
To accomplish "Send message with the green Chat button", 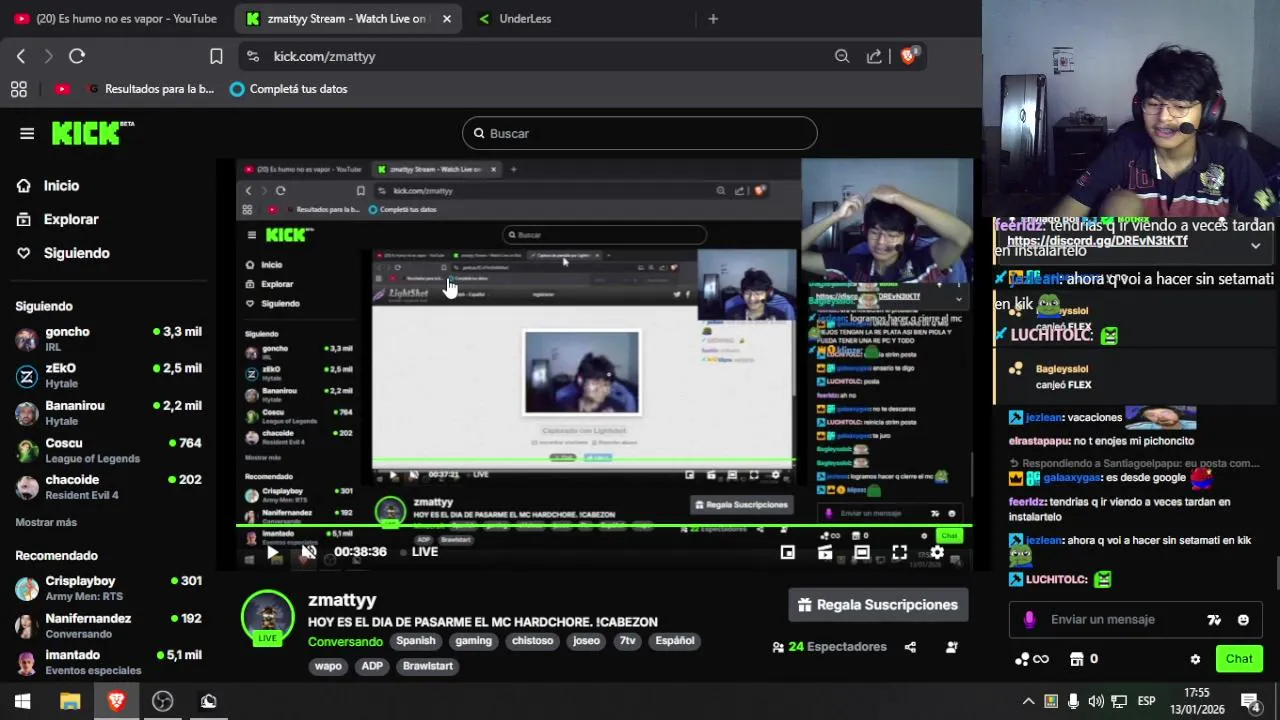I will pos(1239,659).
